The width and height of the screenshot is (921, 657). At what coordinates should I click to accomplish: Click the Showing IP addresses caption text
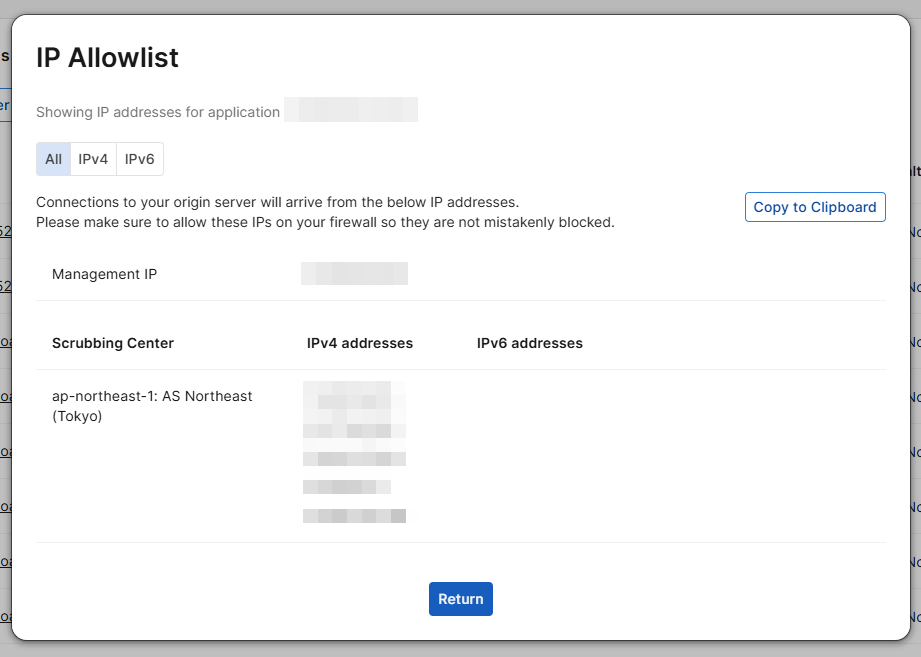coord(157,112)
